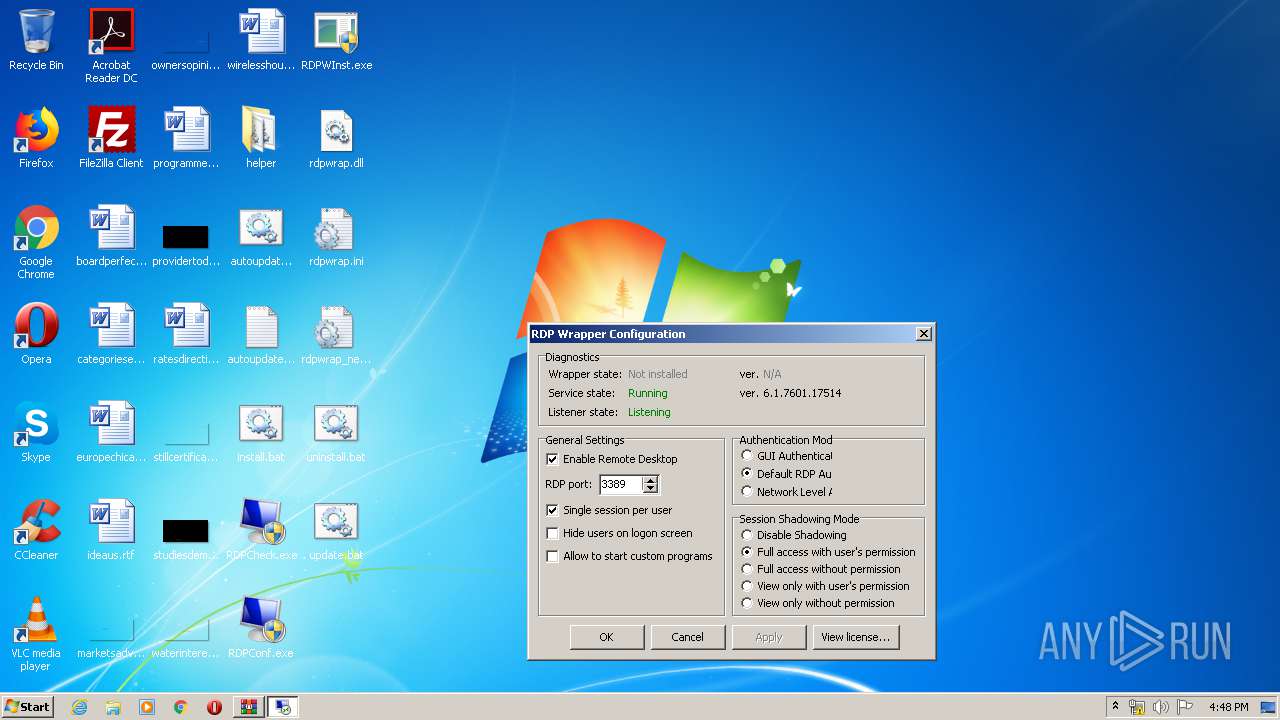Open ratesdirecti... Word document
Image resolution: width=1280 pixels, height=720 pixels.
[186, 334]
